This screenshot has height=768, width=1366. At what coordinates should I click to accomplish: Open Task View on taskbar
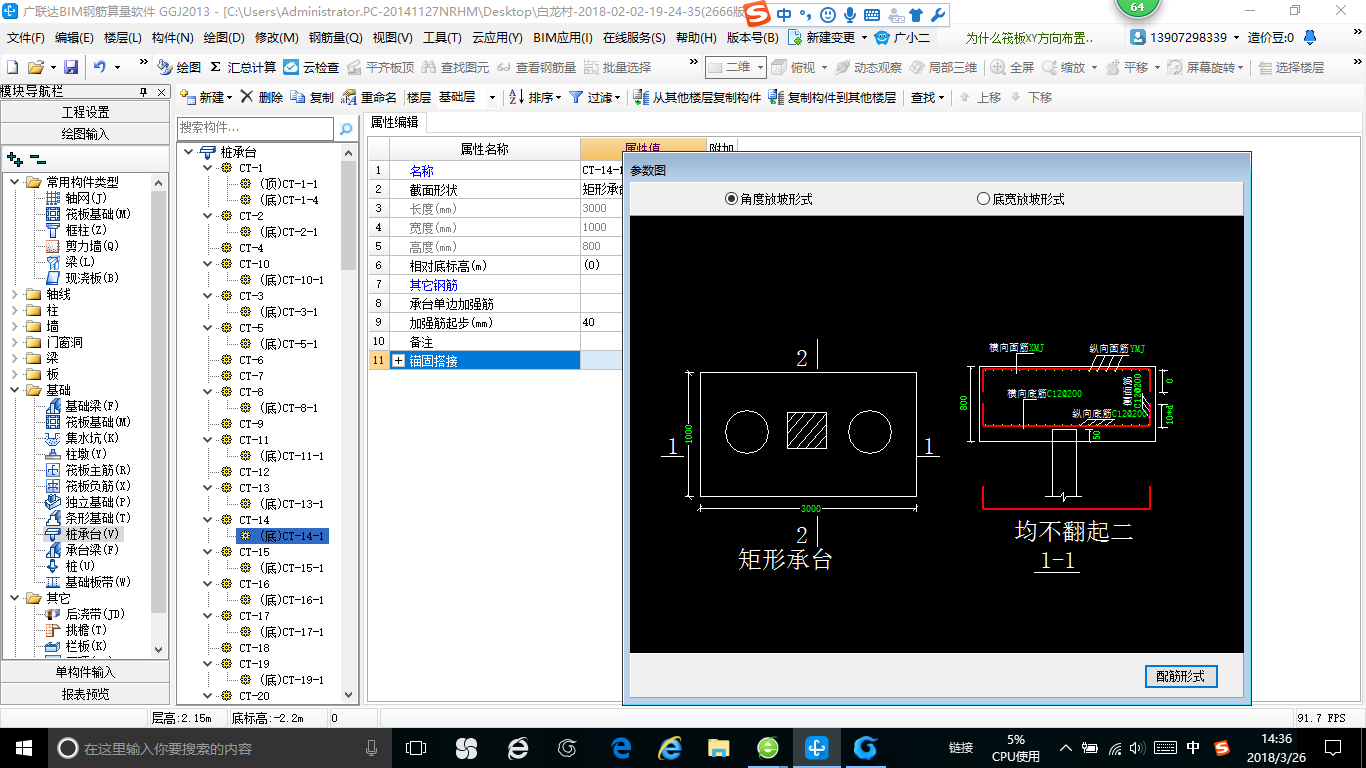[x=415, y=747]
